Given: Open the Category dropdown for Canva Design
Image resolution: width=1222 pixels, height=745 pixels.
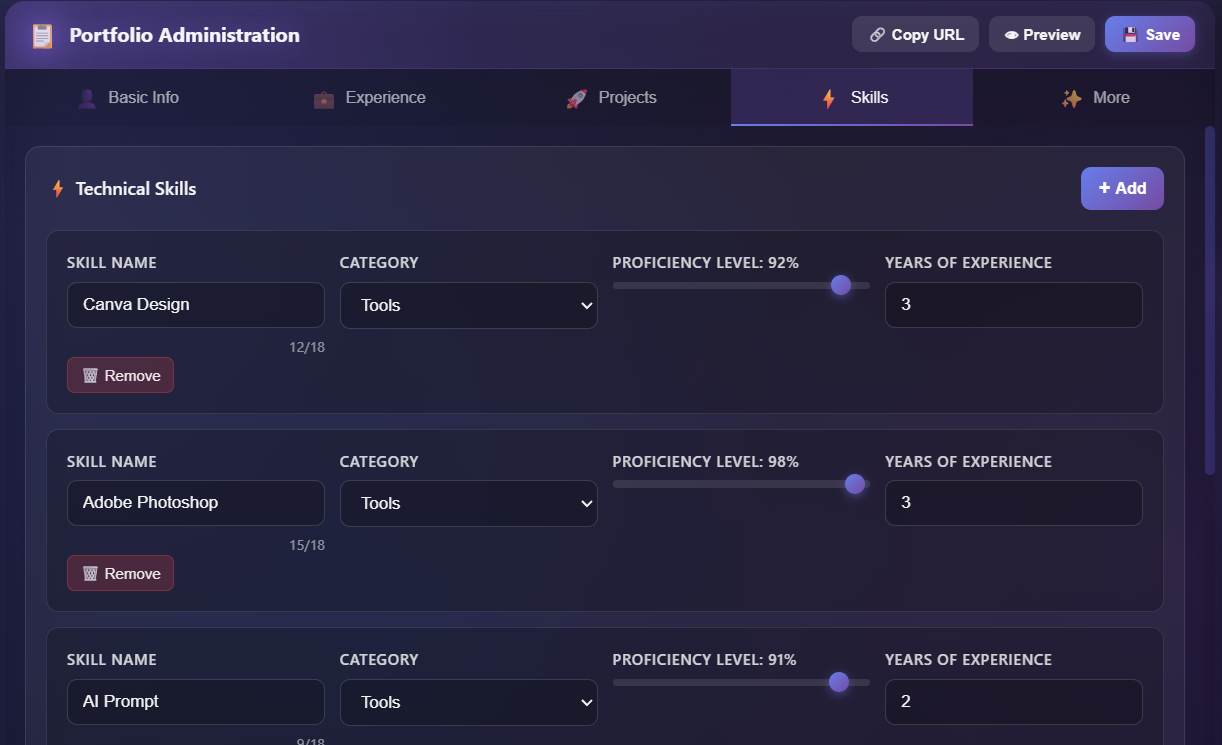Looking at the screenshot, I should [x=468, y=305].
